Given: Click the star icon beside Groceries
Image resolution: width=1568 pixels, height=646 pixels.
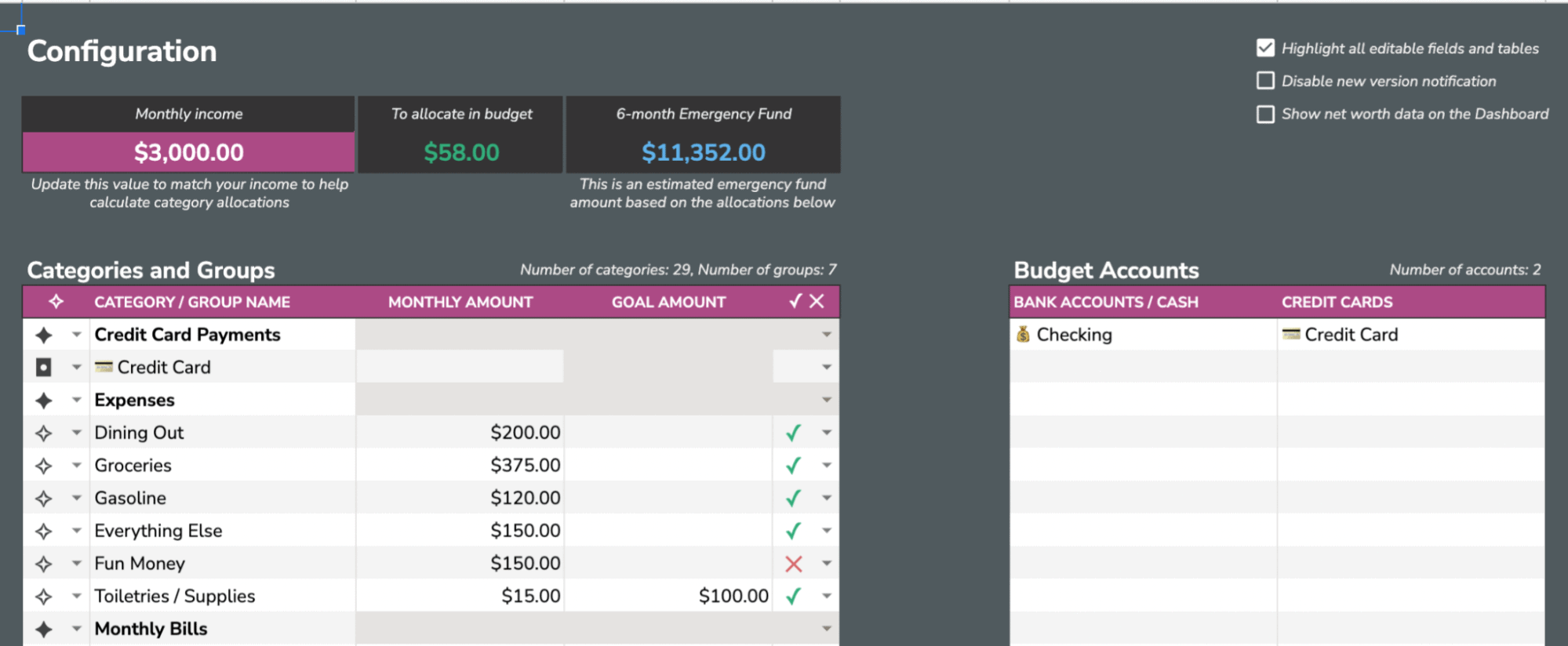Looking at the screenshot, I should (44, 466).
